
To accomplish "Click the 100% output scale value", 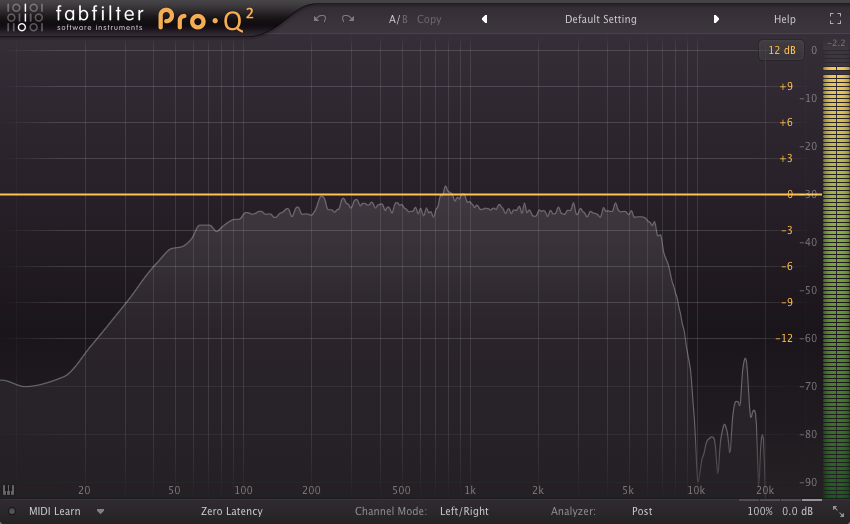I will click(760, 511).
